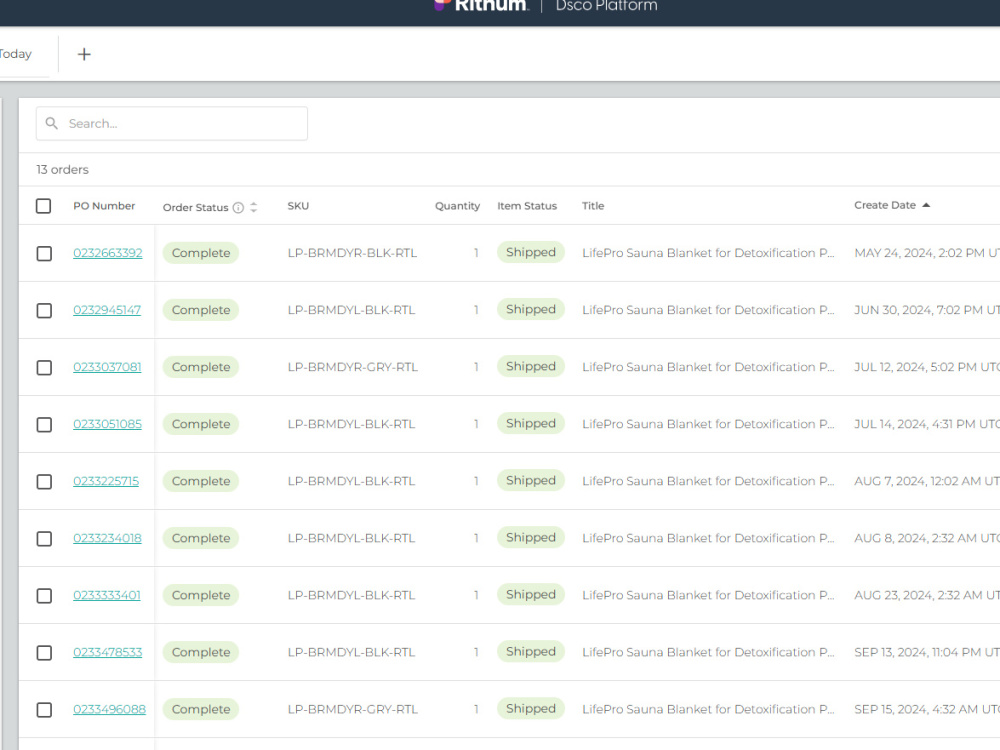Click the date MAY 24, 2024, 2:02 PM
Screen dimensions: 1000x750
(x=927, y=253)
